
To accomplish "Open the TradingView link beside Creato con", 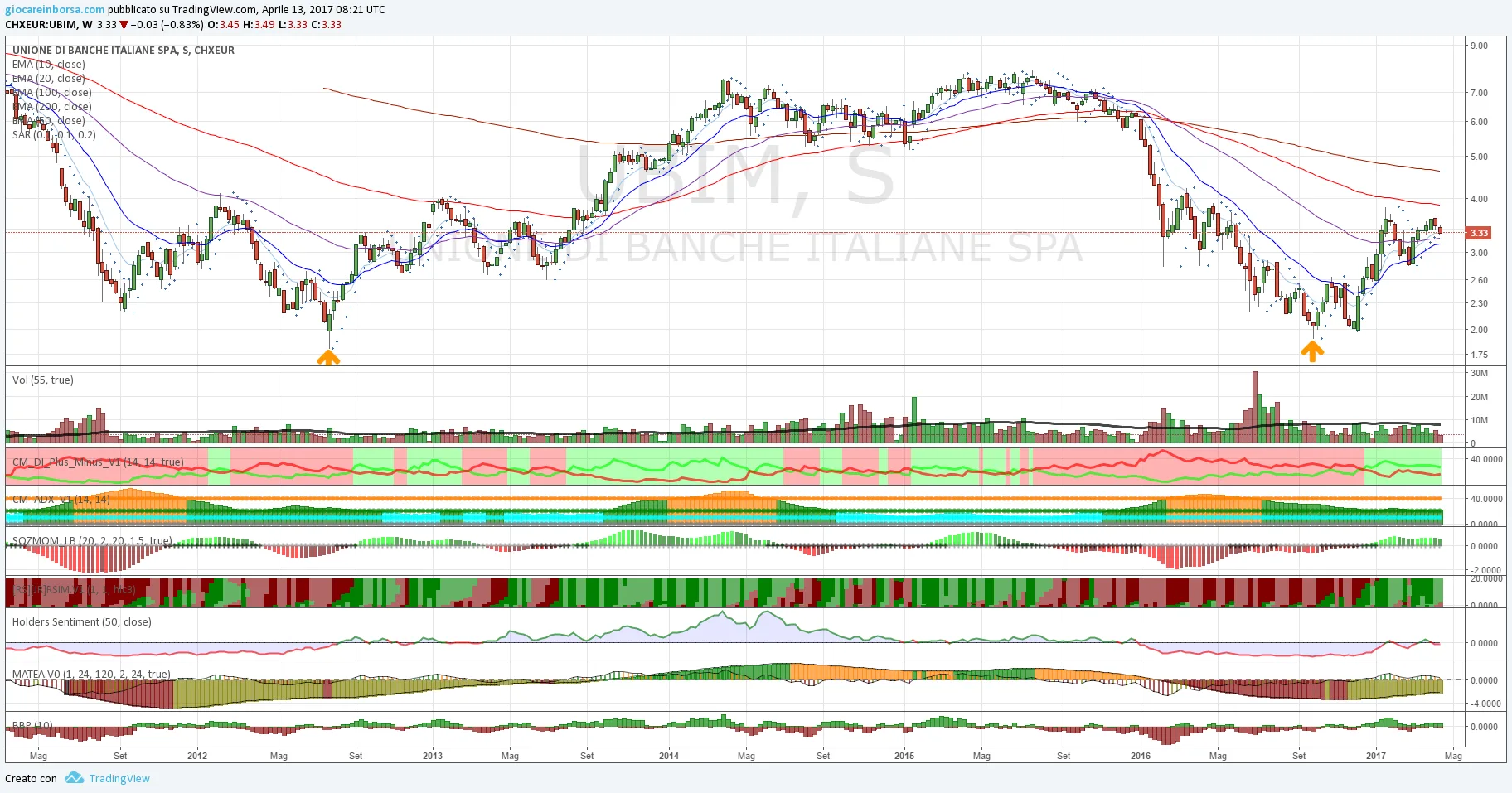I will (x=119, y=778).
